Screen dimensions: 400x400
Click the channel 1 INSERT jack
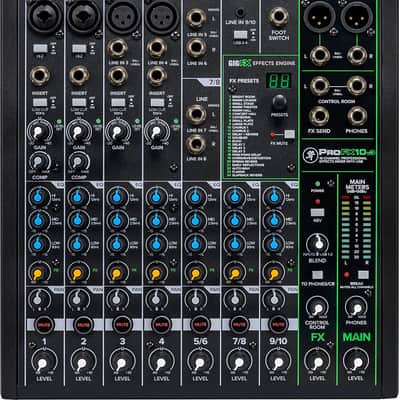[x=40, y=76]
